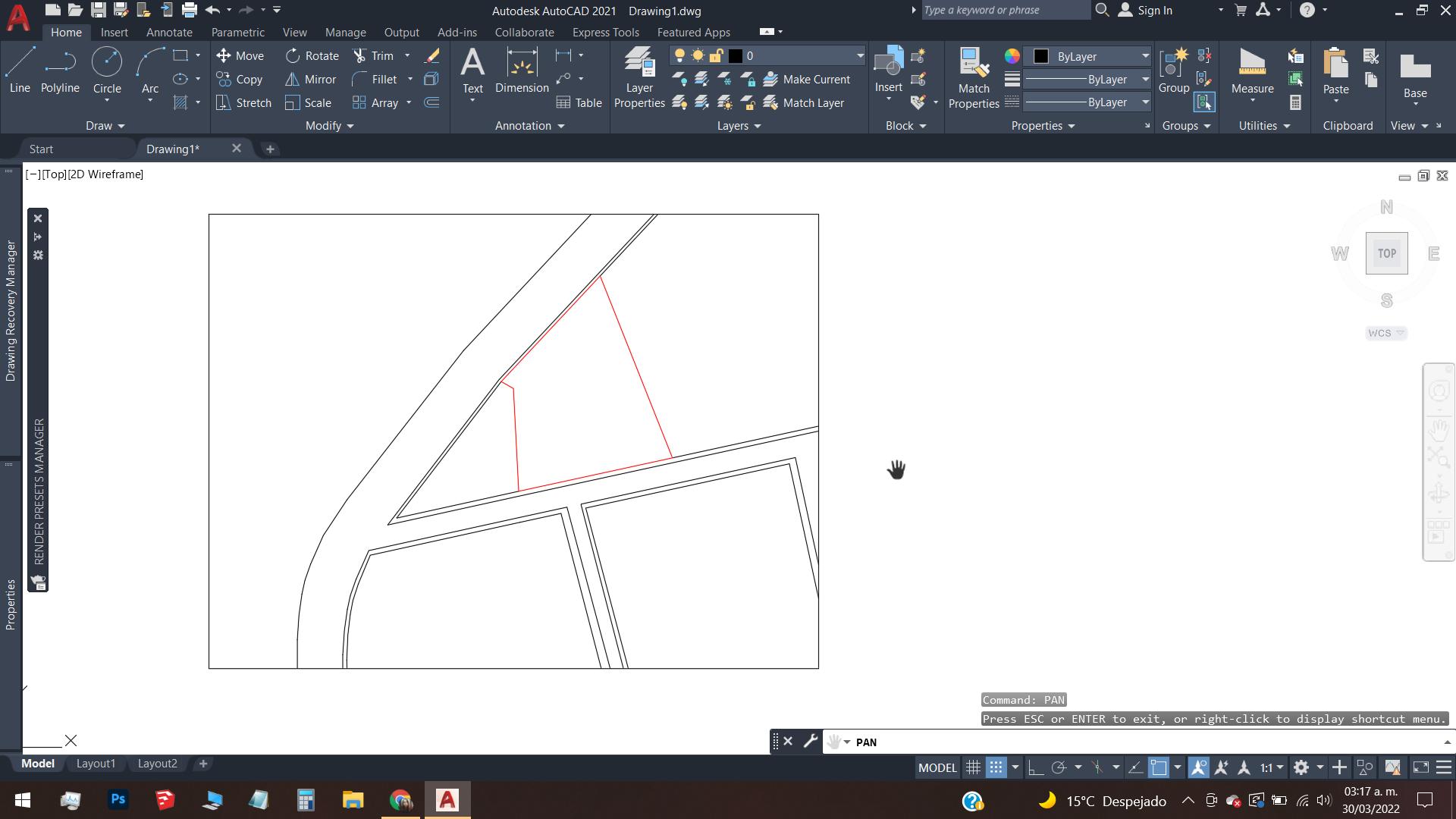
Task: Click the Insert block icon
Action: 888,68
